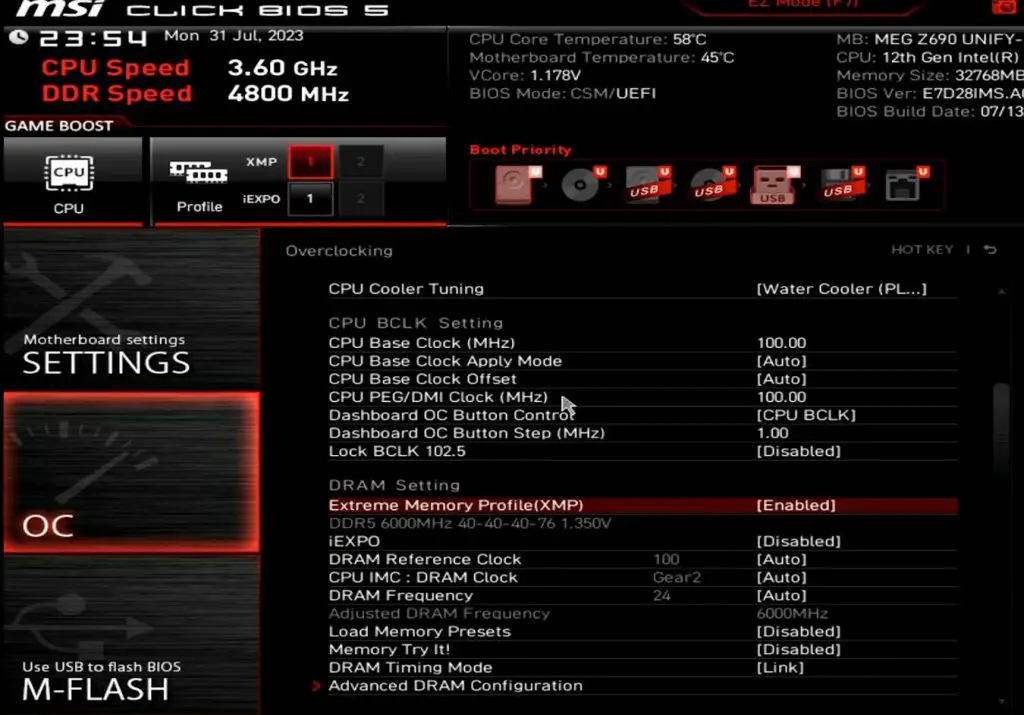Select the USB flash key boot device icon

[x=776, y=185]
